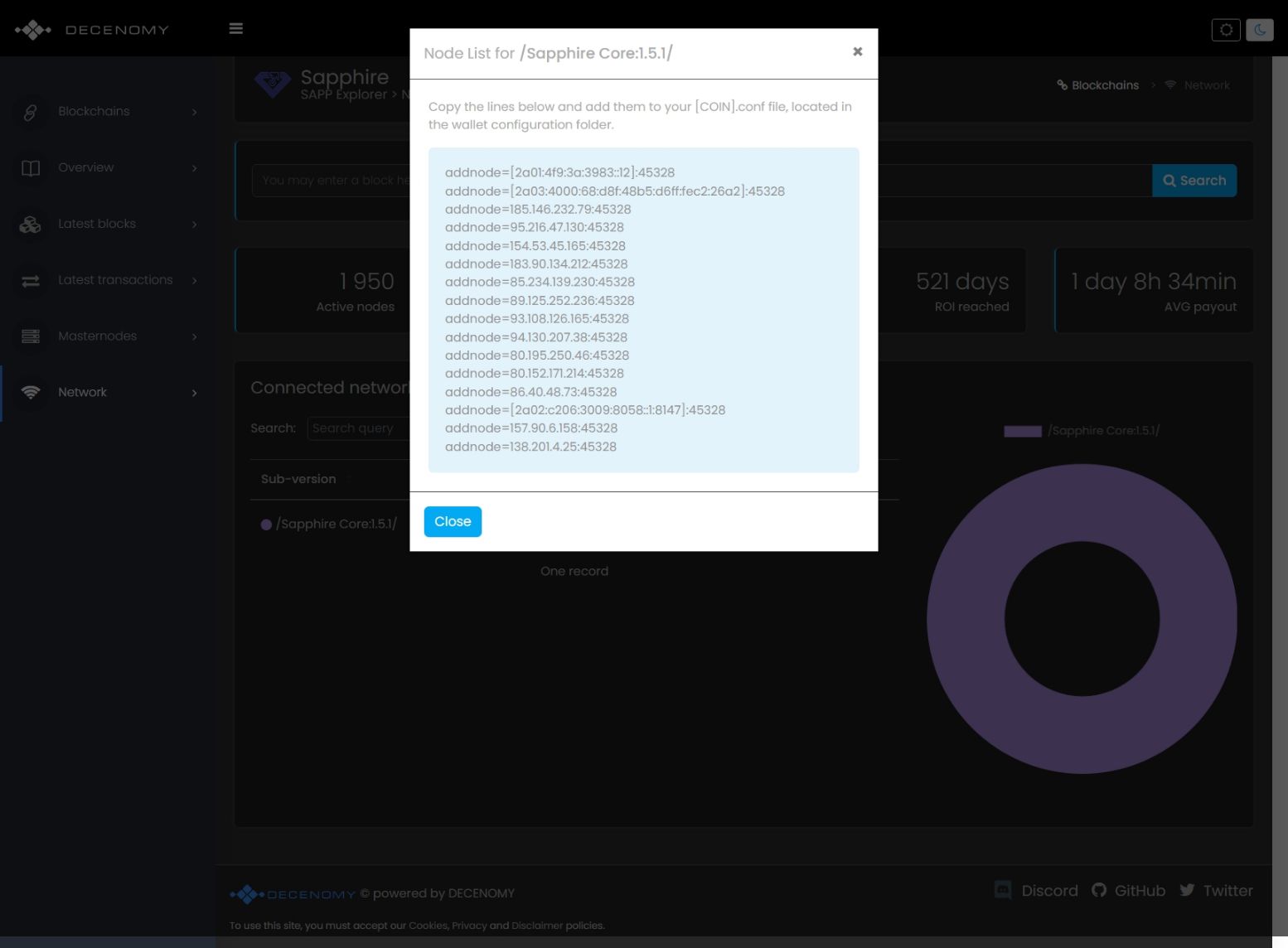Expand the Blockchains sidebar chevron

tap(195, 112)
